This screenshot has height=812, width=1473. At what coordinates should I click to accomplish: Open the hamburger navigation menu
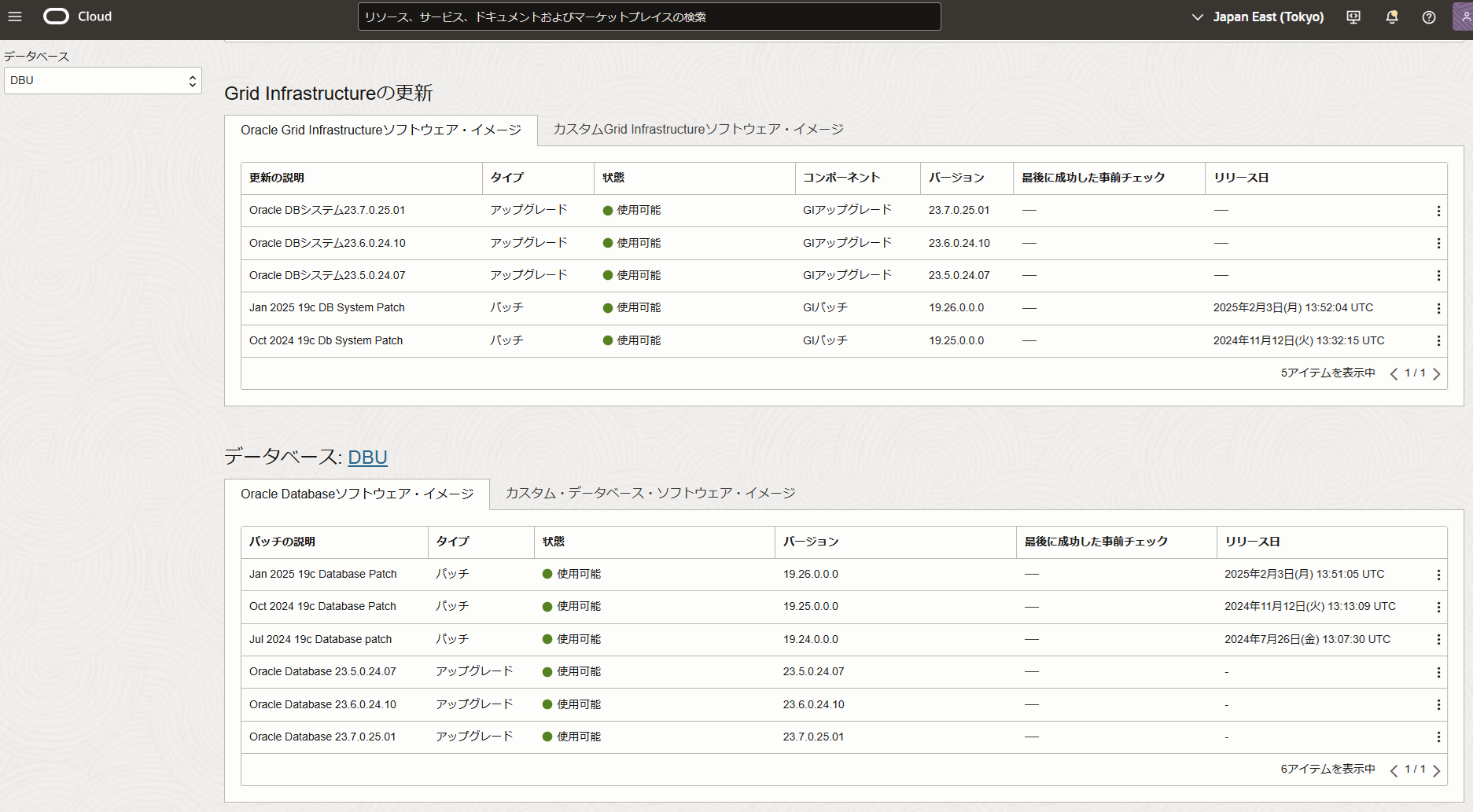click(x=15, y=17)
